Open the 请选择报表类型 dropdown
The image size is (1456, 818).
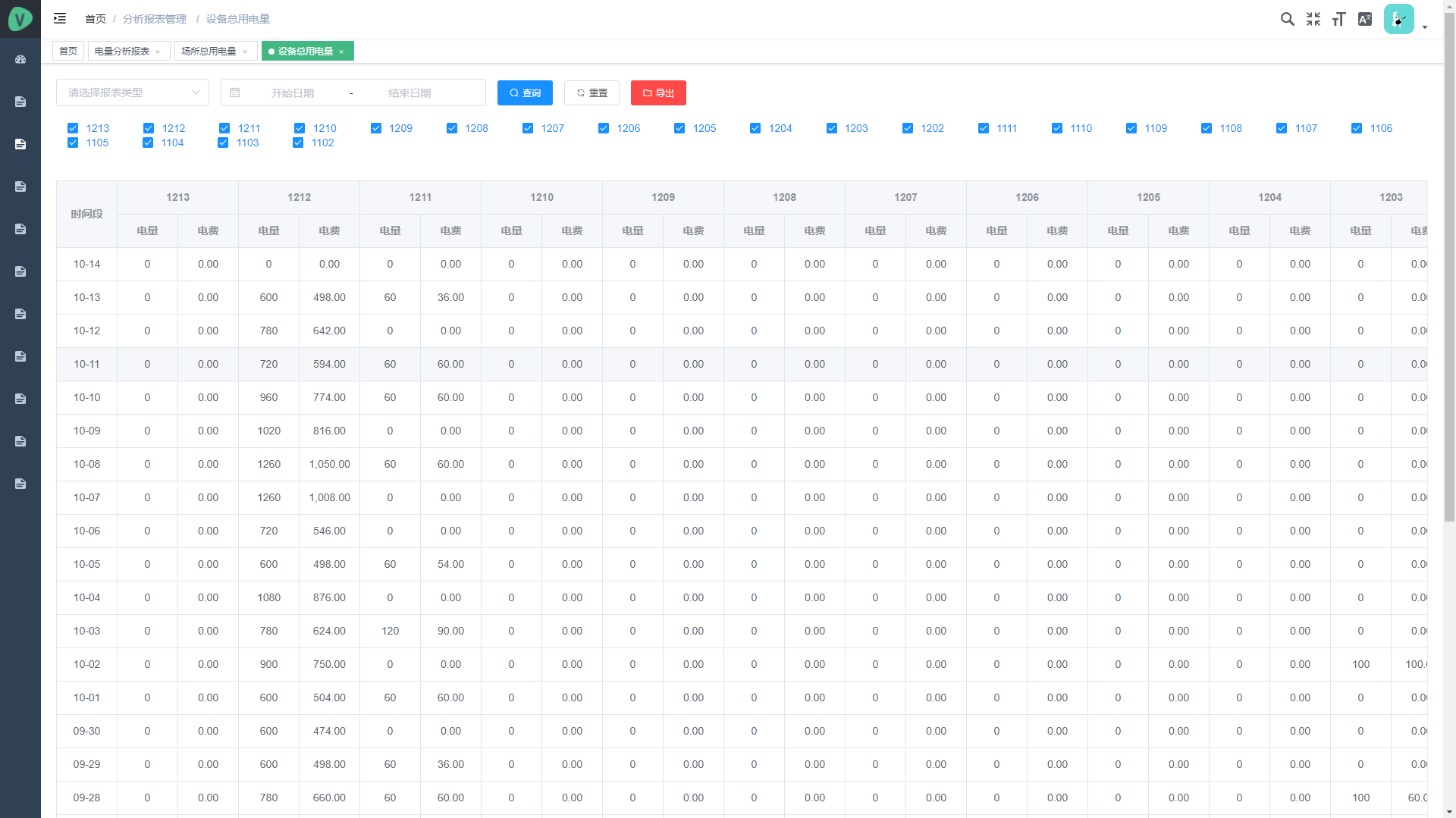[x=133, y=92]
